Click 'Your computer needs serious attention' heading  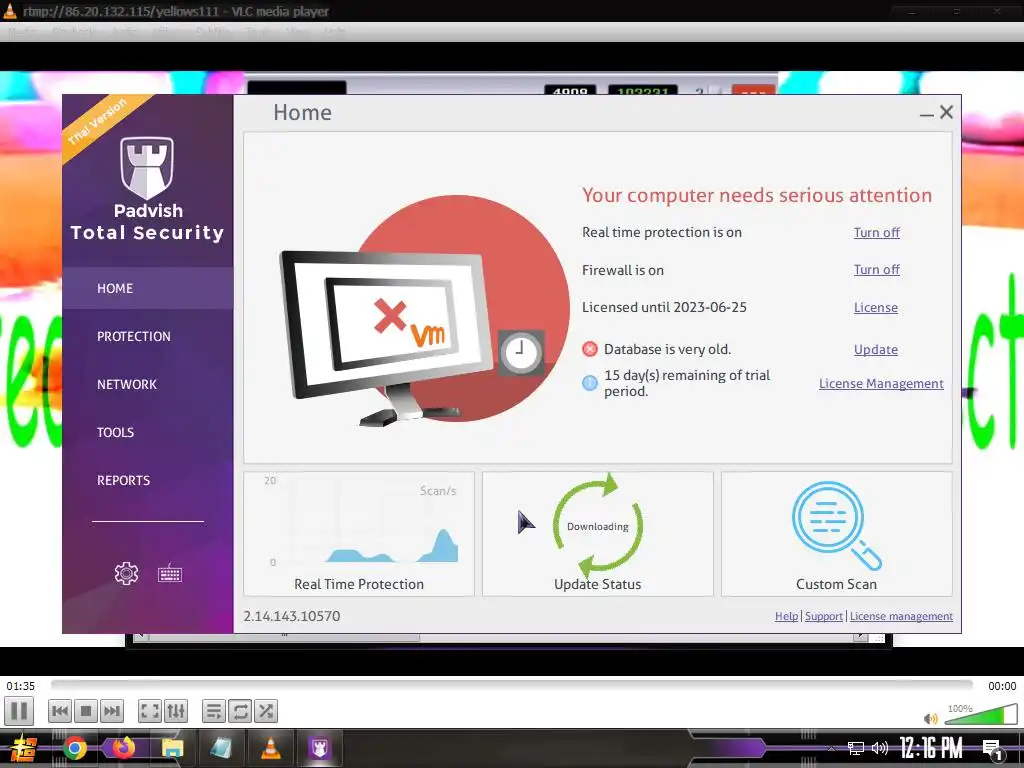click(756, 195)
